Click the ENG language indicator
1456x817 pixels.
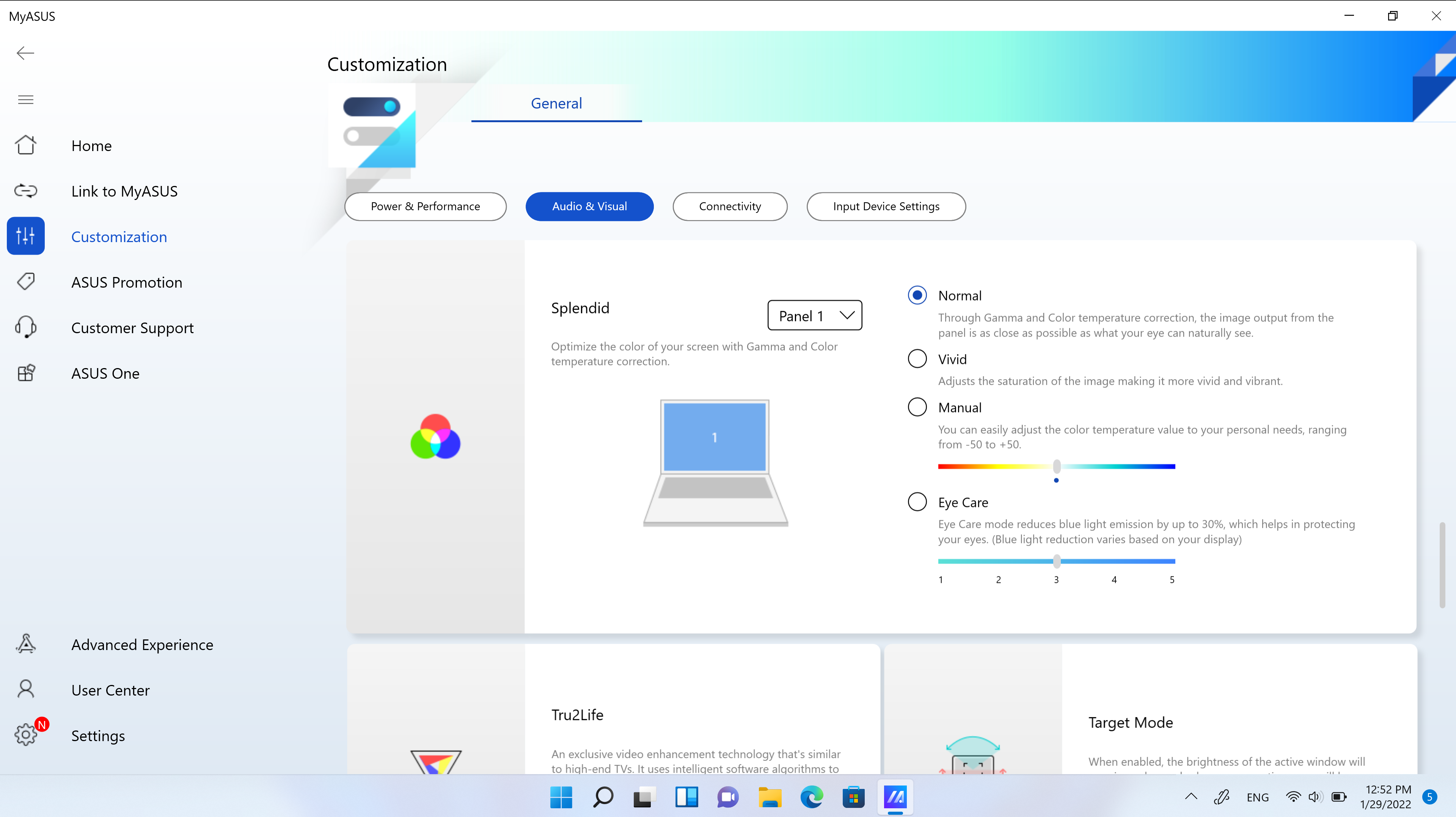[1258, 797]
